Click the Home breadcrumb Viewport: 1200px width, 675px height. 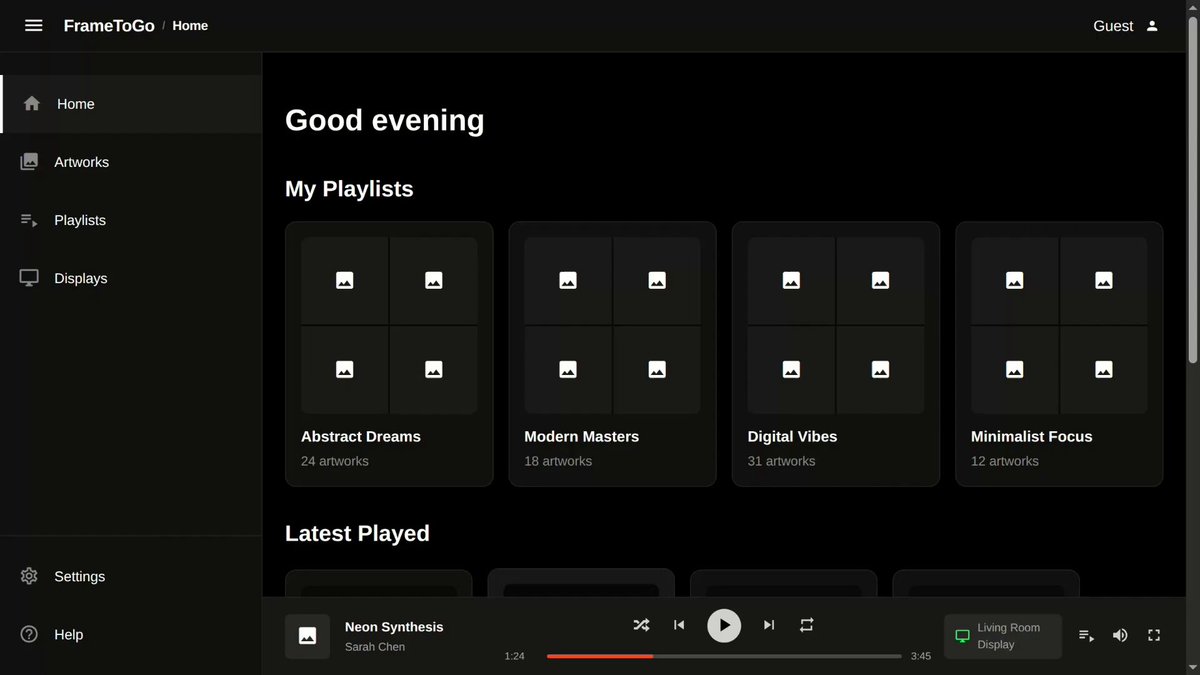click(x=190, y=26)
